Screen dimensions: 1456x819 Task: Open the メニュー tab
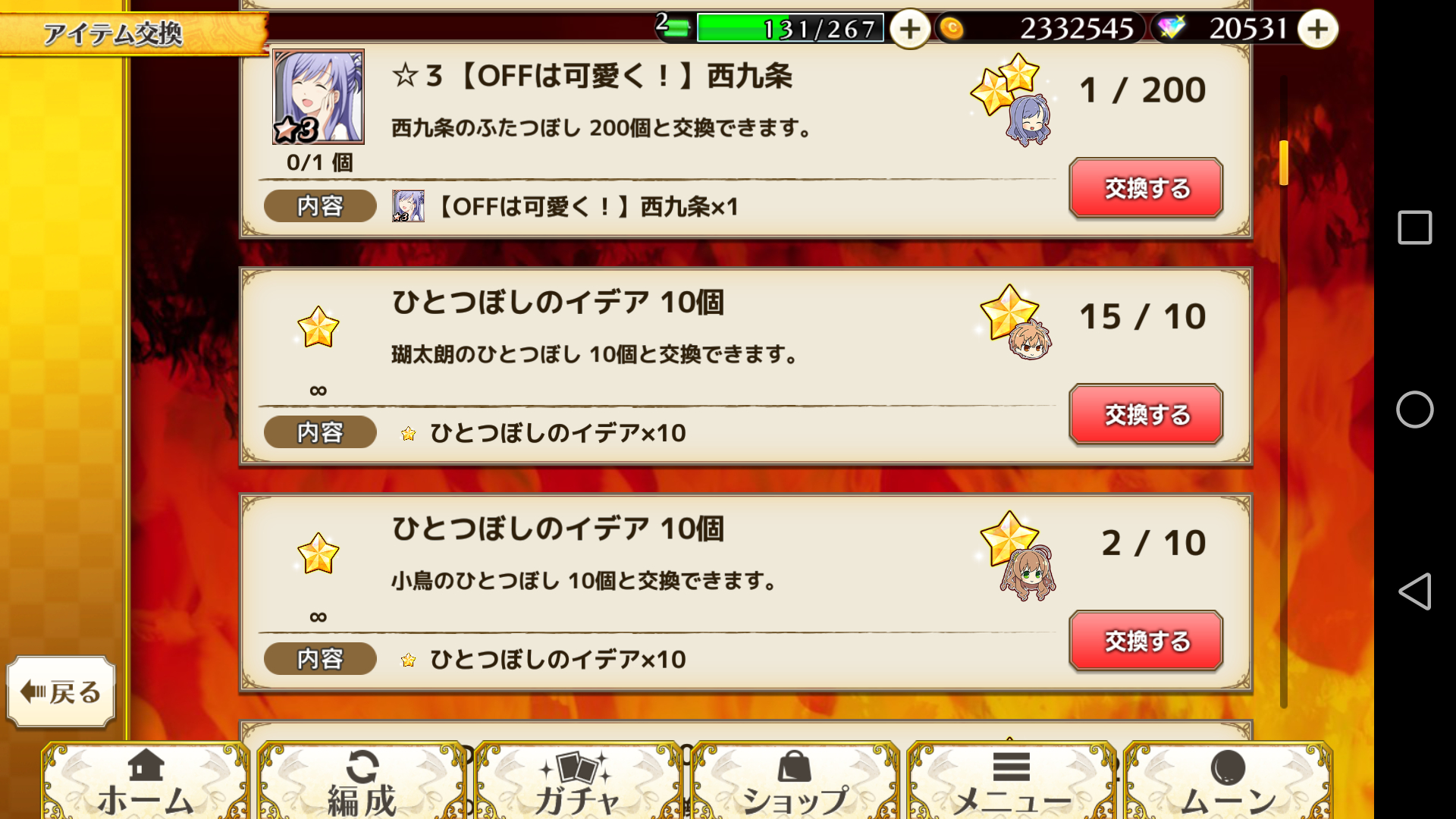1011,781
